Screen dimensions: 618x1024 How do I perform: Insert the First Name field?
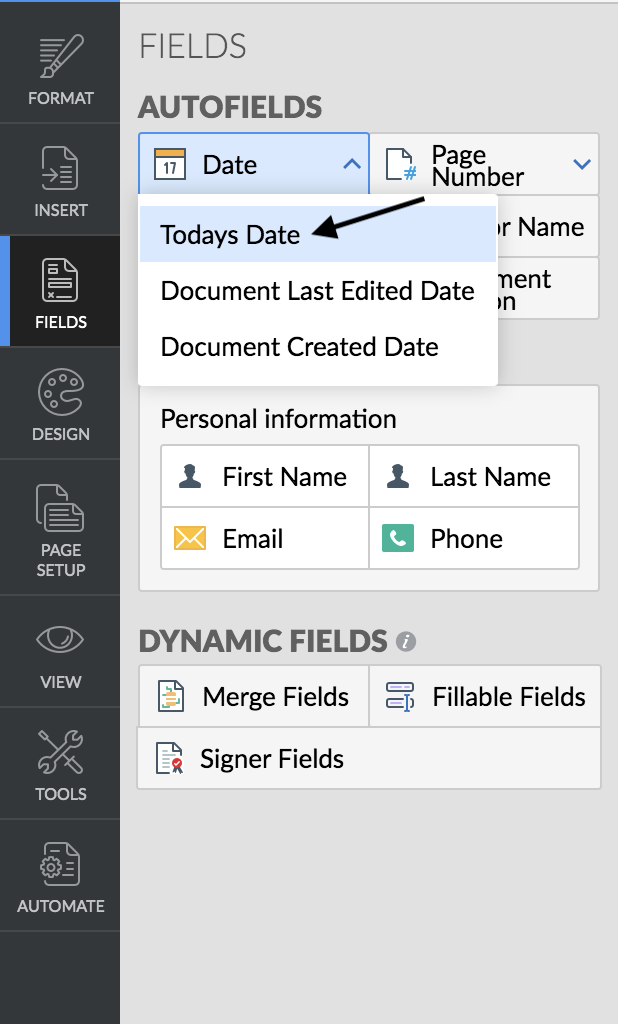(265, 477)
